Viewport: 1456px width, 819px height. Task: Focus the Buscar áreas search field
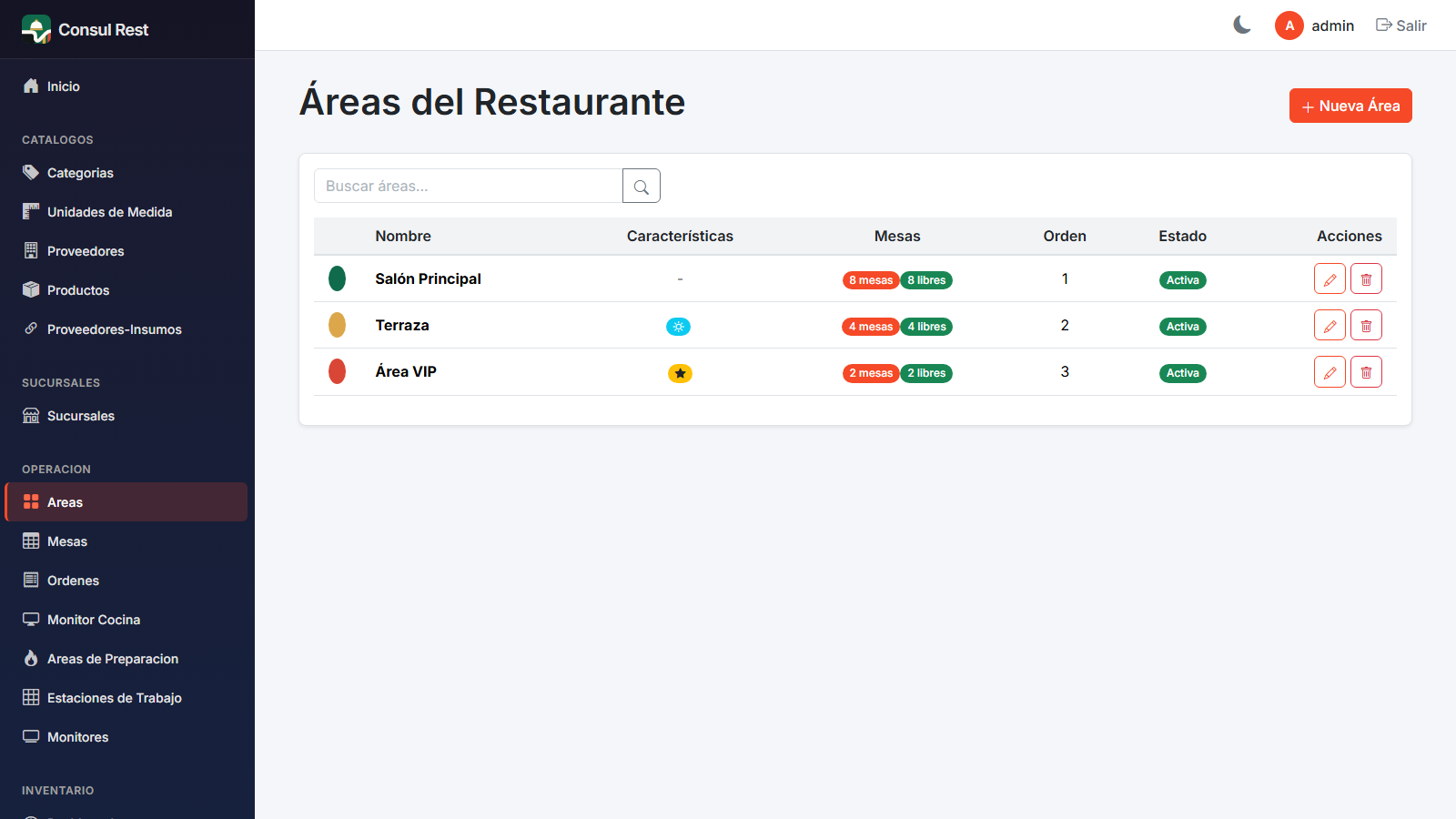pos(468,186)
